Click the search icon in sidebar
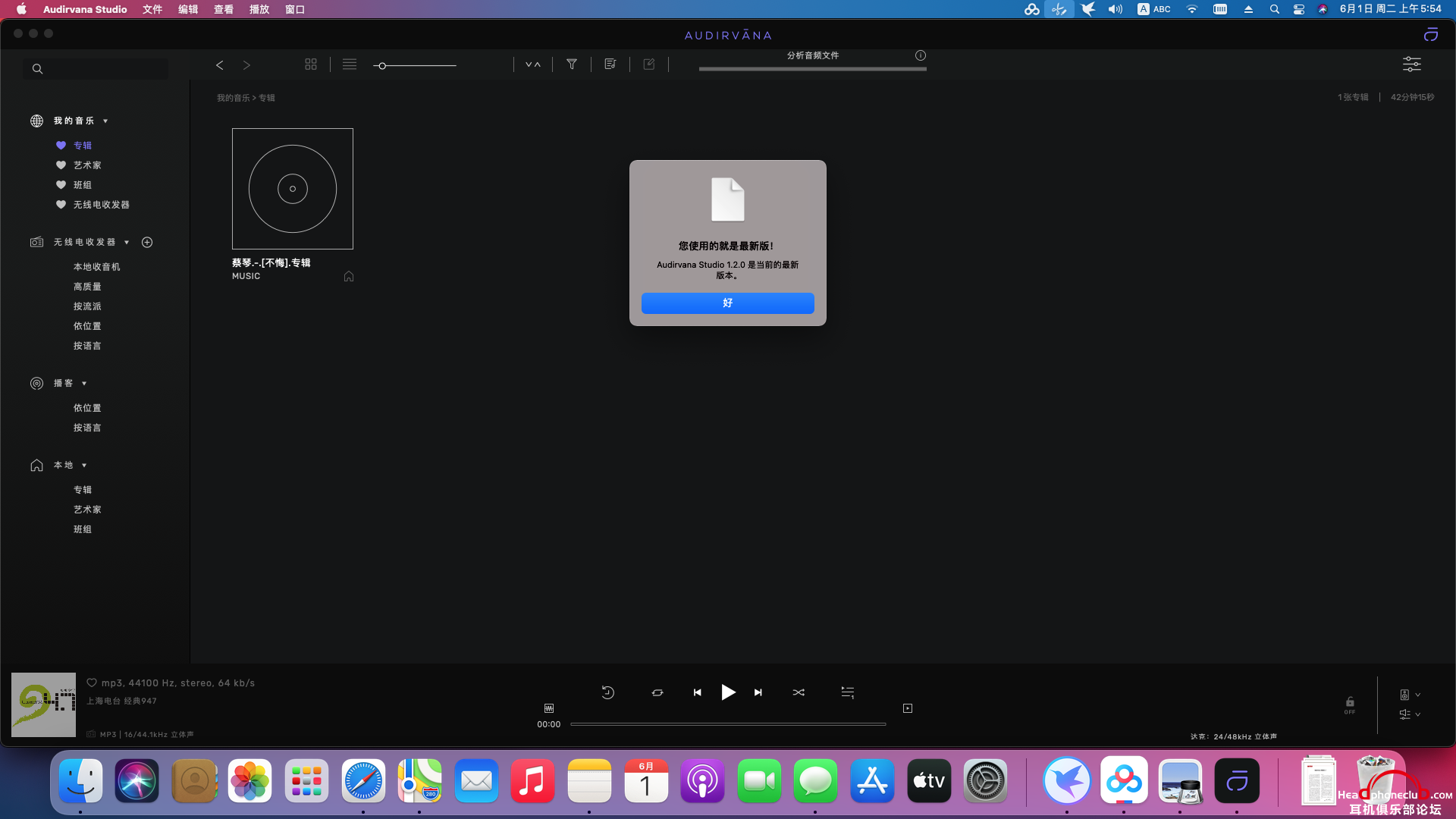The height and width of the screenshot is (819, 1456). tap(37, 69)
